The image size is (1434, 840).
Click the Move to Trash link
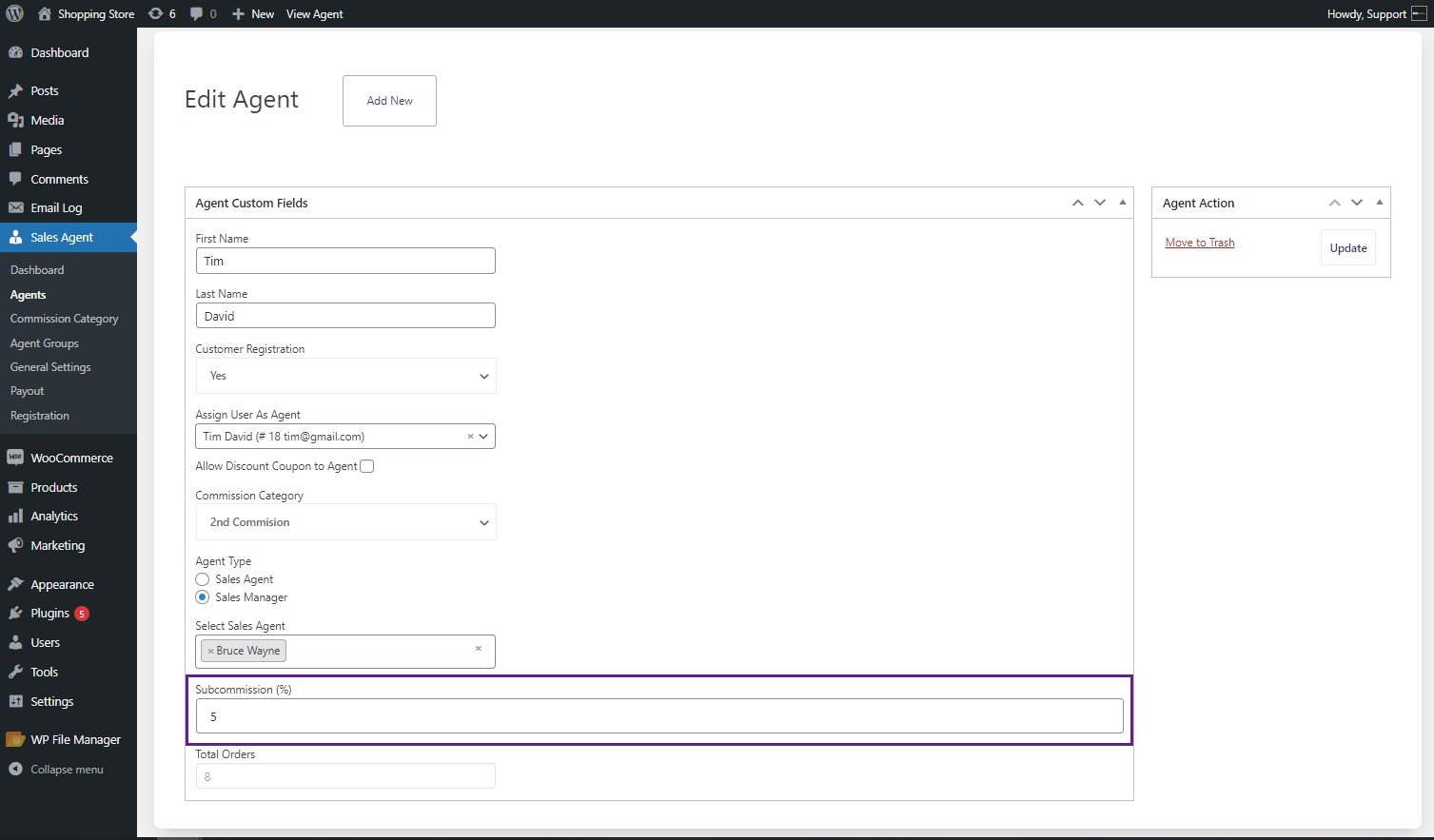1200,243
